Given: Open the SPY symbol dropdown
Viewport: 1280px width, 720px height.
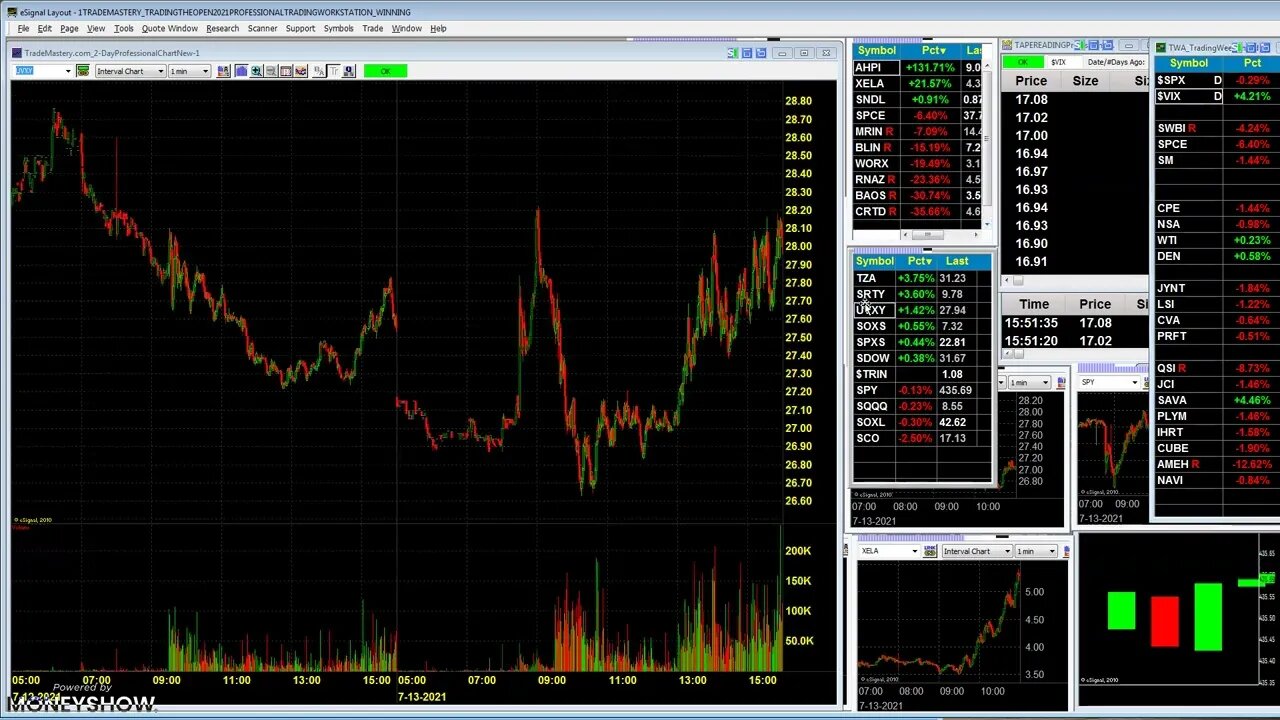Looking at the screenshot, I should pyautogui.click(x=1135, y=382).
